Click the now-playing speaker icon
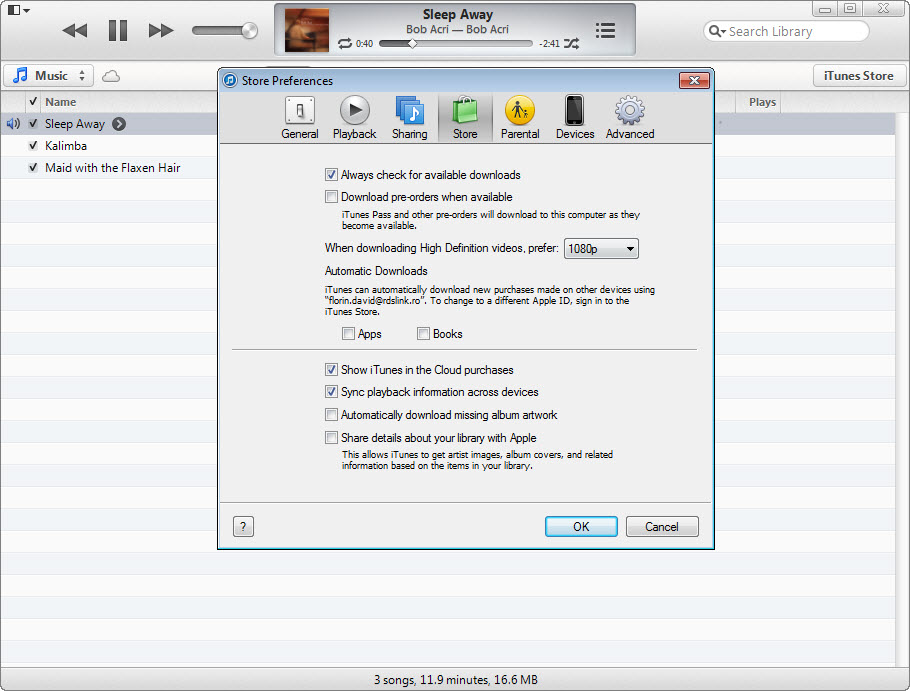The image size is (910, 691). coord(13,124)
